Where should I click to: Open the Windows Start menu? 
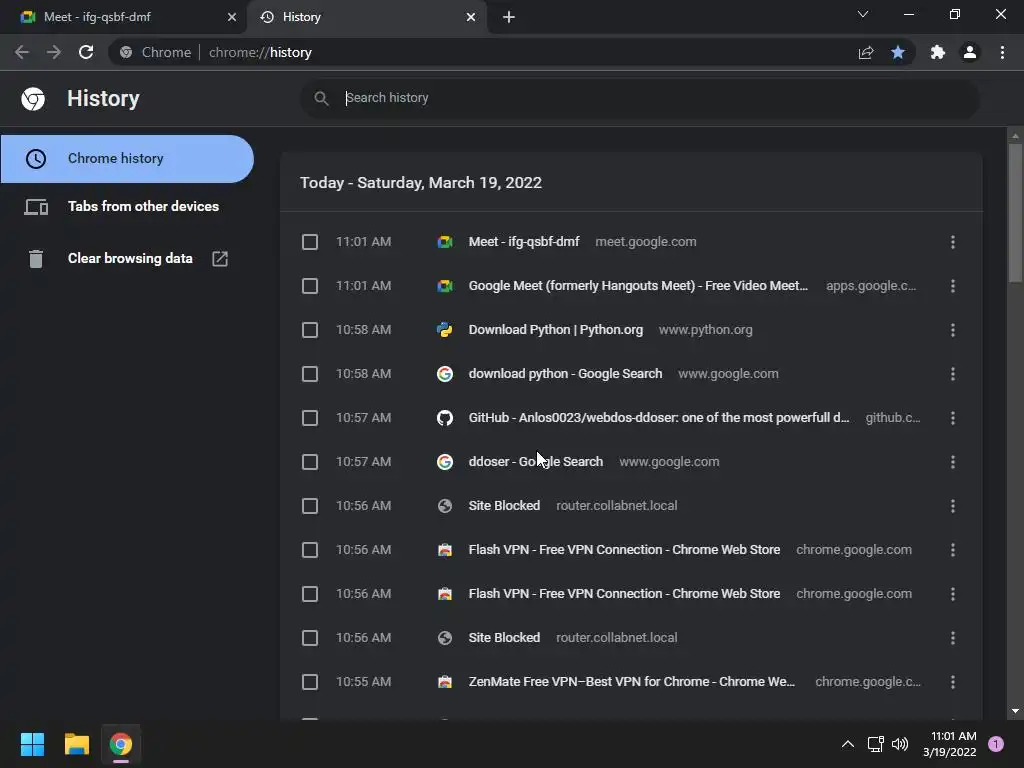tap(32, 744)
